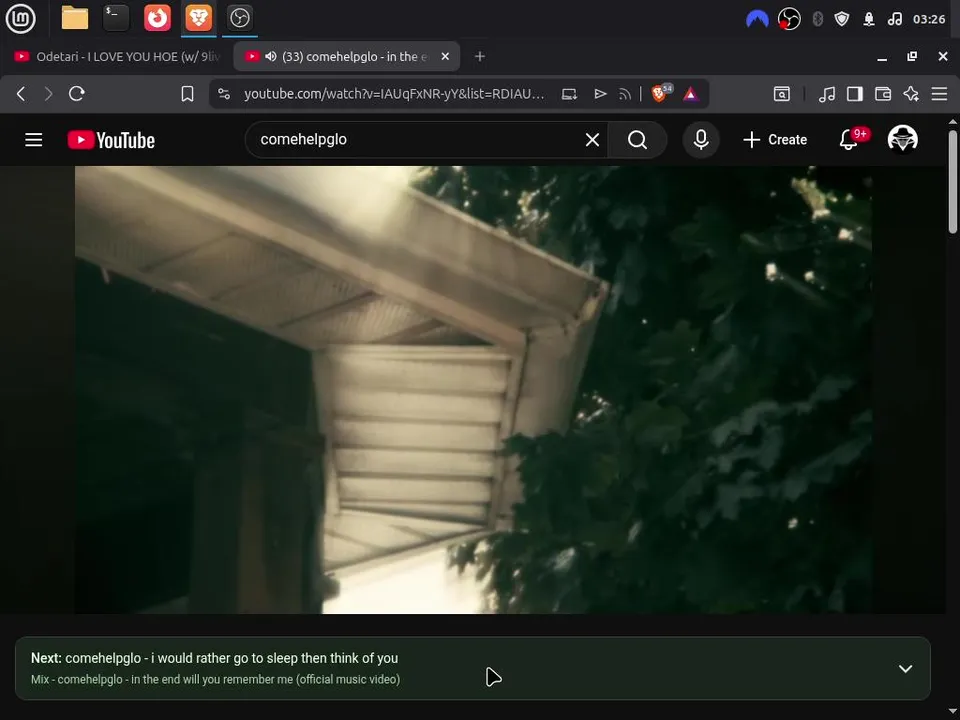Open the Leo AI assistant icon

coord(911,94)
